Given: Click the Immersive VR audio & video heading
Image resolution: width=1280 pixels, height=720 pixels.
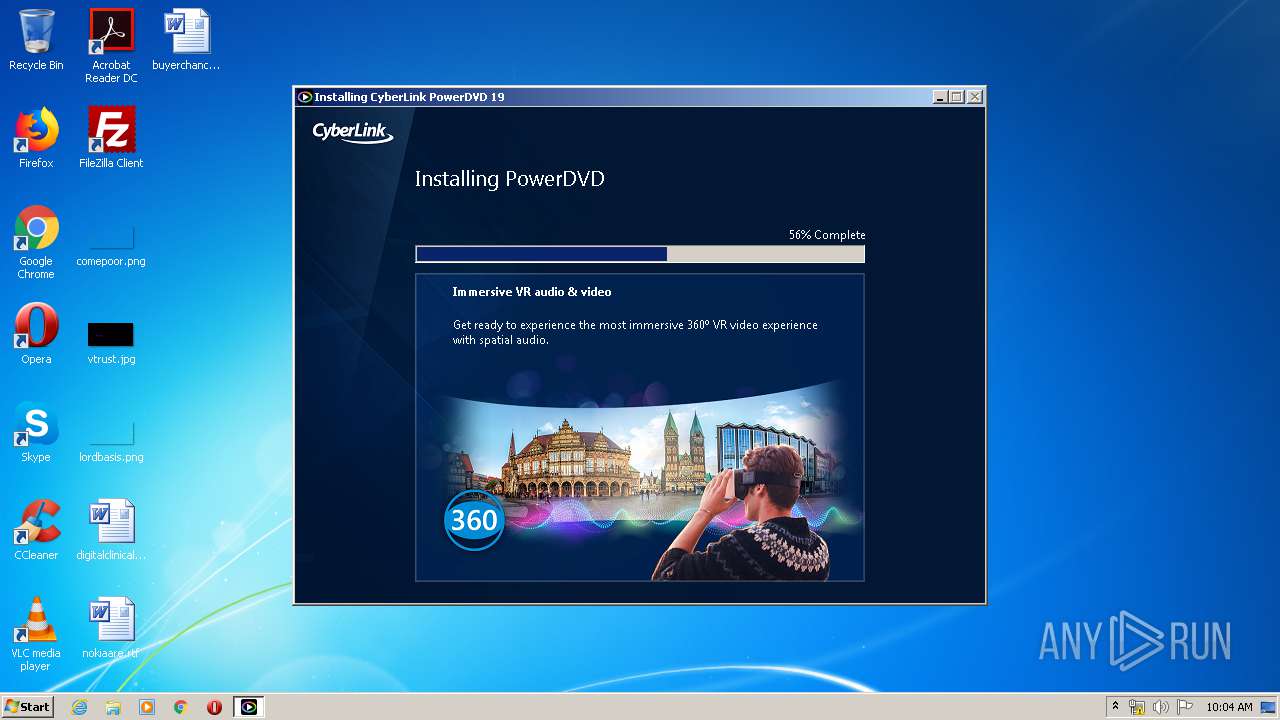Looking at the screenshot, I should coord(532,292).
